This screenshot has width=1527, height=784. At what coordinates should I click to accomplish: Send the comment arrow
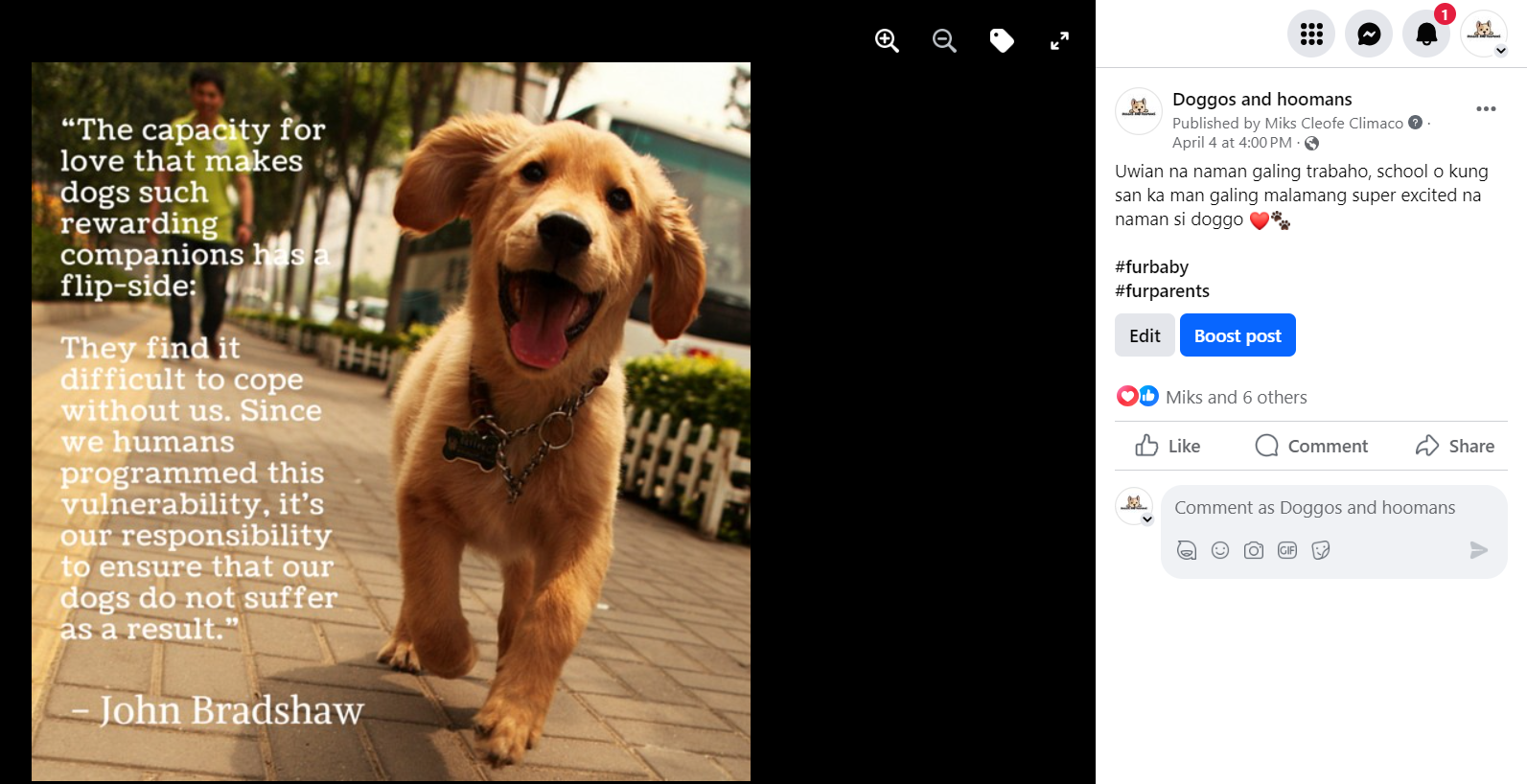[x=1479, y=550]
